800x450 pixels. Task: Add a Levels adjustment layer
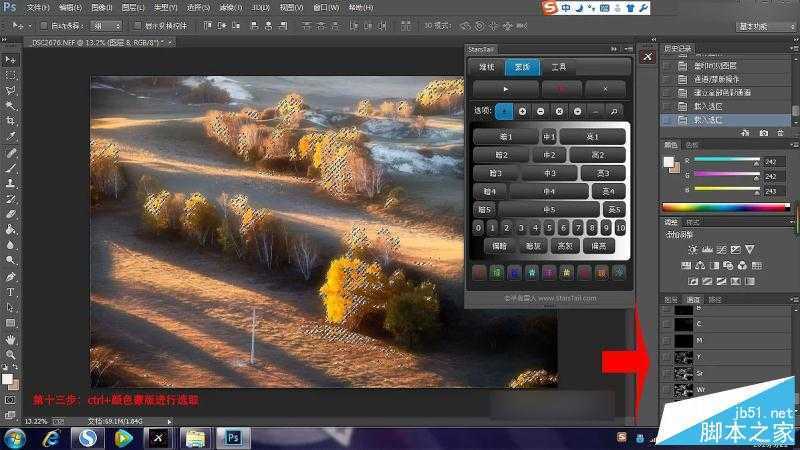(707, 249)
